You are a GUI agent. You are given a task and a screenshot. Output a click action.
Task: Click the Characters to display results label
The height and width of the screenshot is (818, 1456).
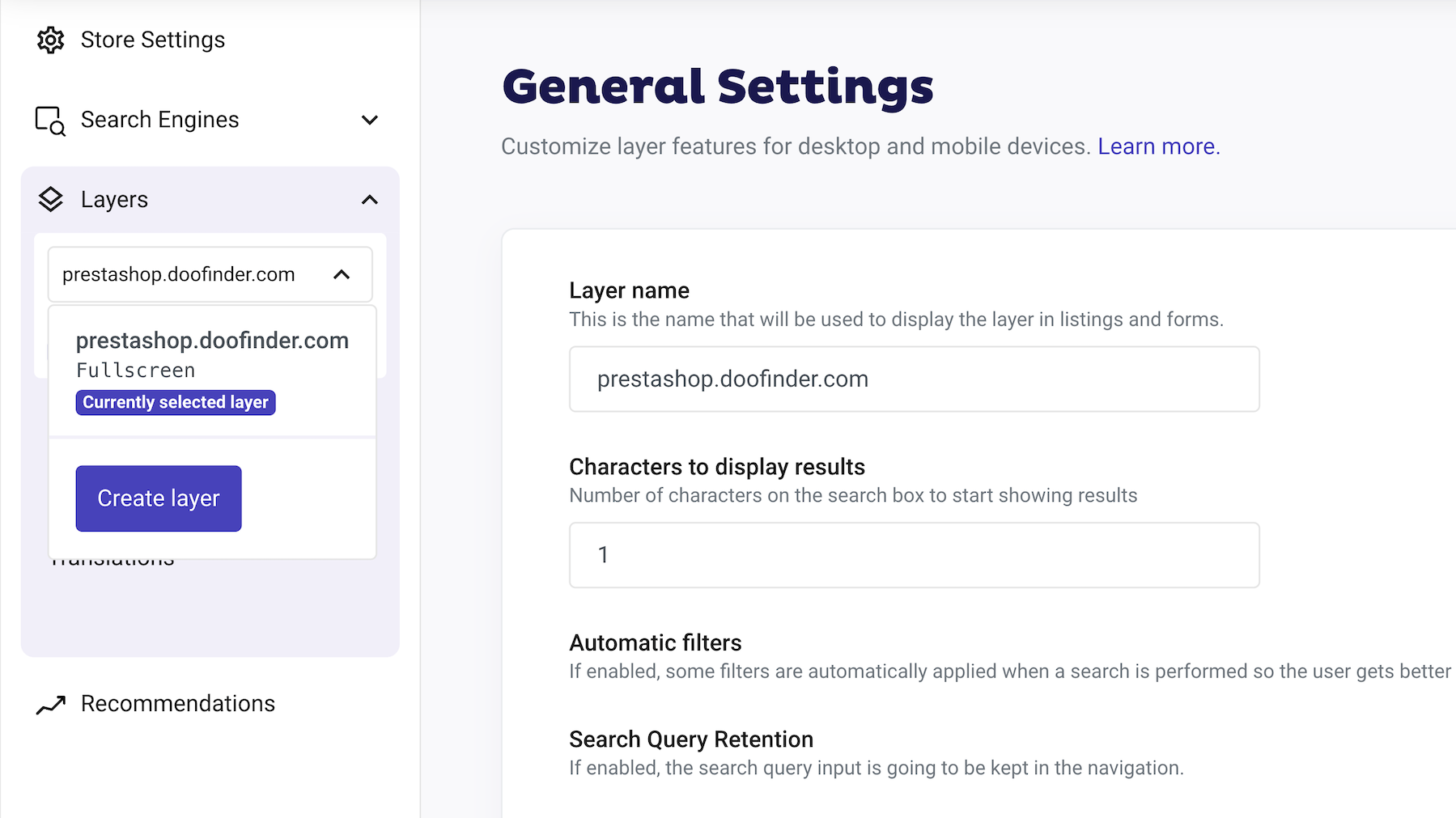pos(717,467)
